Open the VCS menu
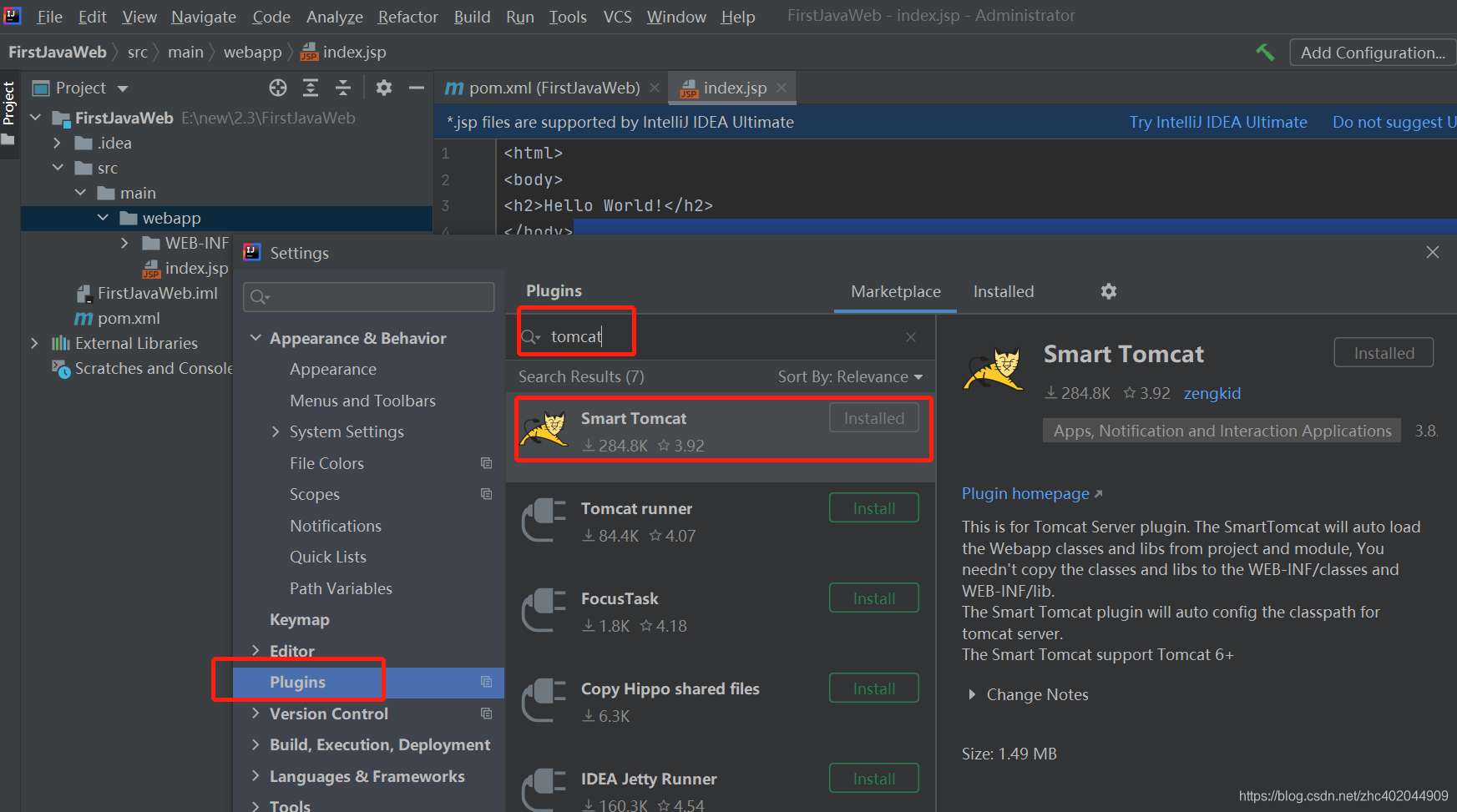Image resolution: width=1457 pixels, height=812 pixels. pos(617,17)
